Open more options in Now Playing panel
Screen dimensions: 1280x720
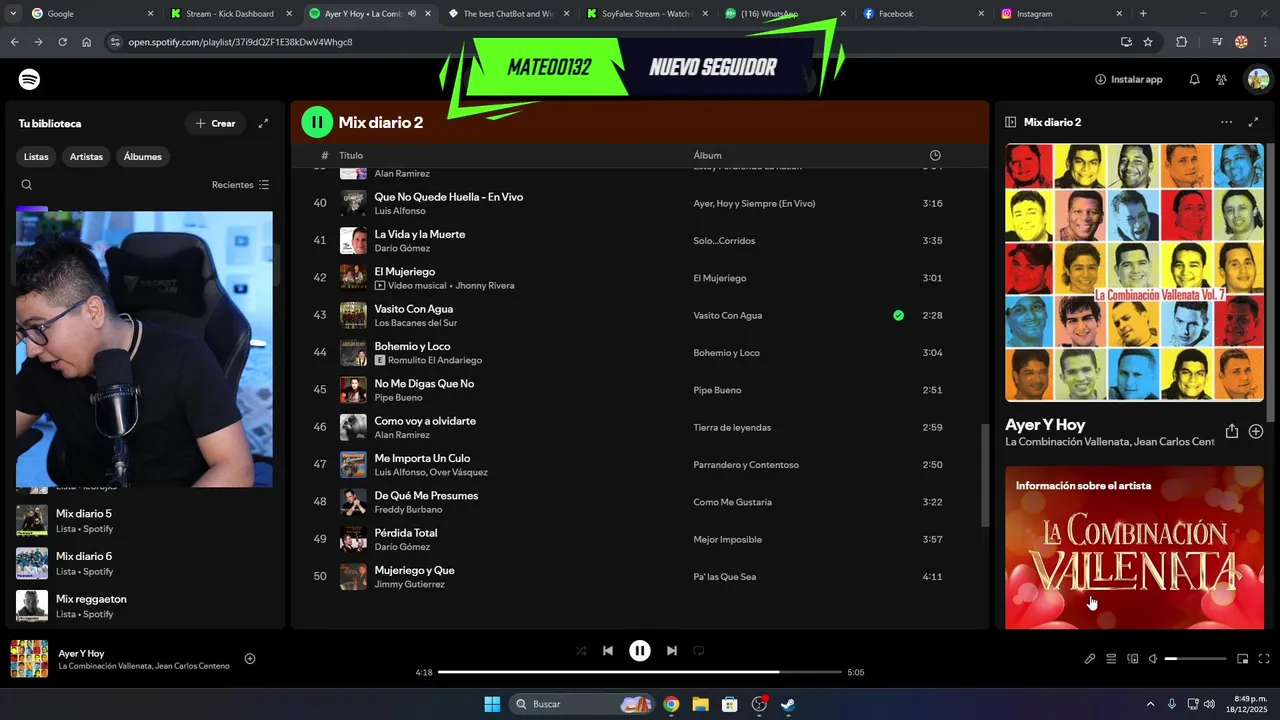[x=1226, y=122]
